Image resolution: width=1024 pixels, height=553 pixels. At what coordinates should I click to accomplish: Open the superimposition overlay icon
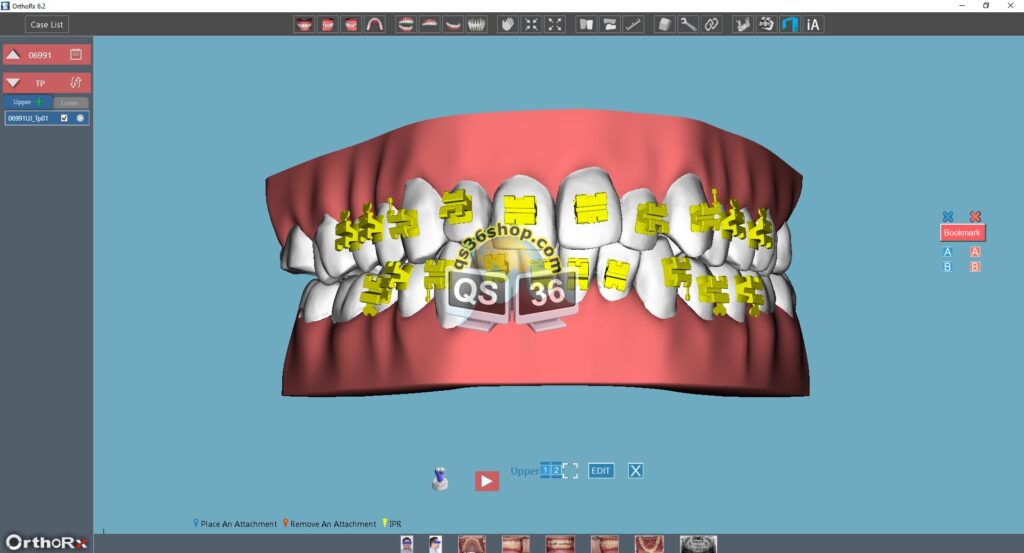[x=609, y=25]
